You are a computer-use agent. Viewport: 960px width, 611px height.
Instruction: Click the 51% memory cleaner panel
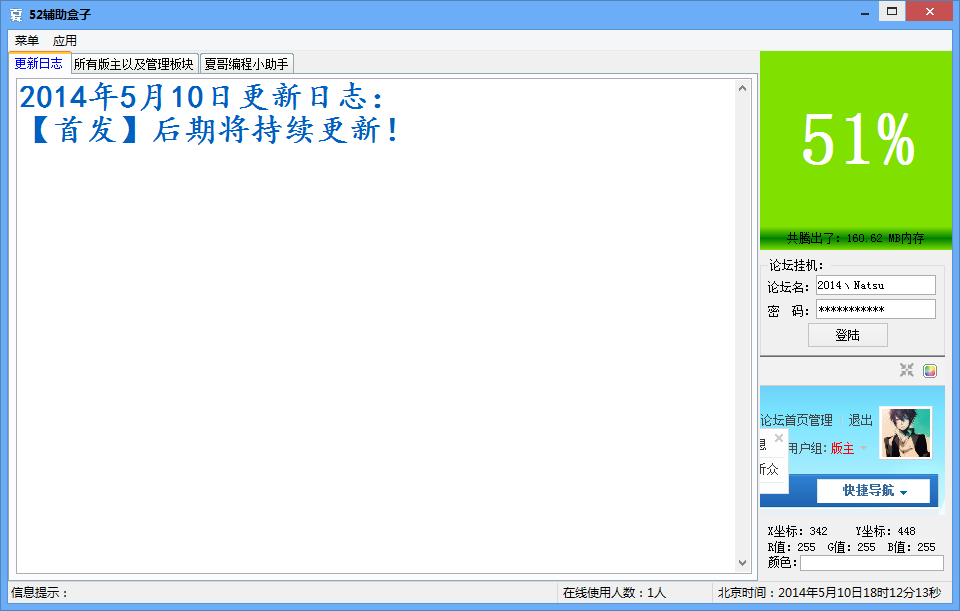click(856, 140)
